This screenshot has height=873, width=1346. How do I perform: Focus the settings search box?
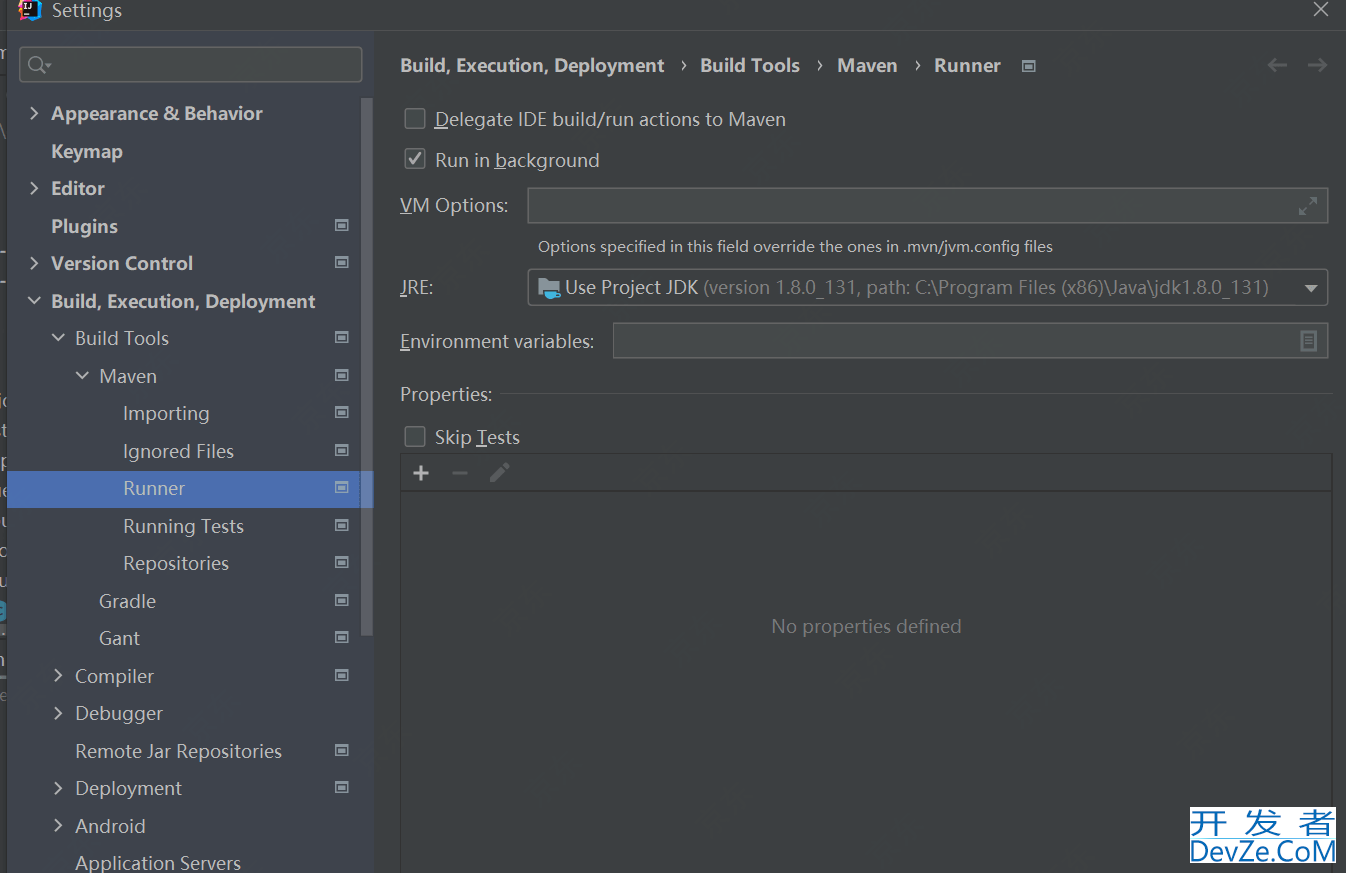pos(190,65)
